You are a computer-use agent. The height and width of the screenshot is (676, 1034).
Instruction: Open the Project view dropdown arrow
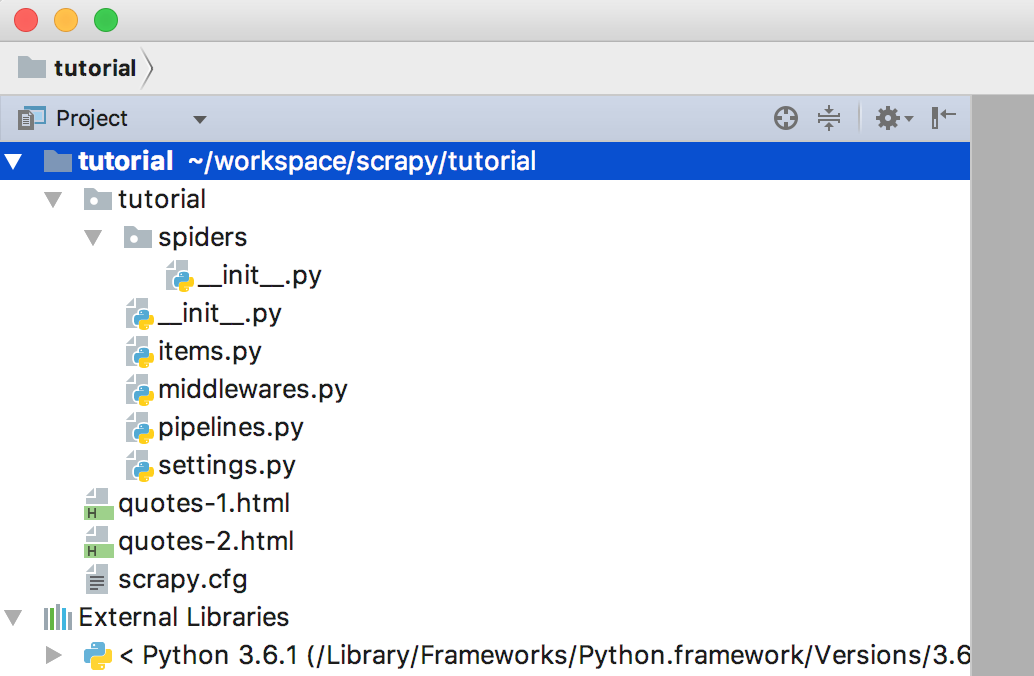(200, 119)
